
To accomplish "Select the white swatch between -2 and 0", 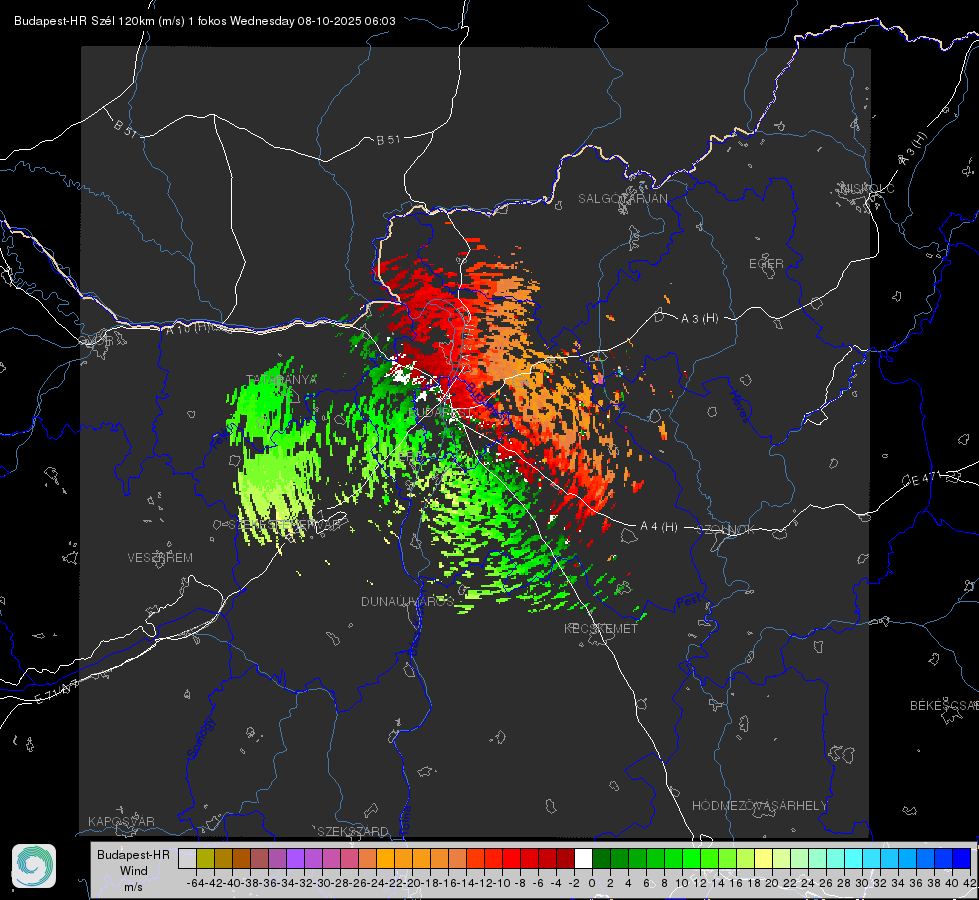I will [583, 858].
